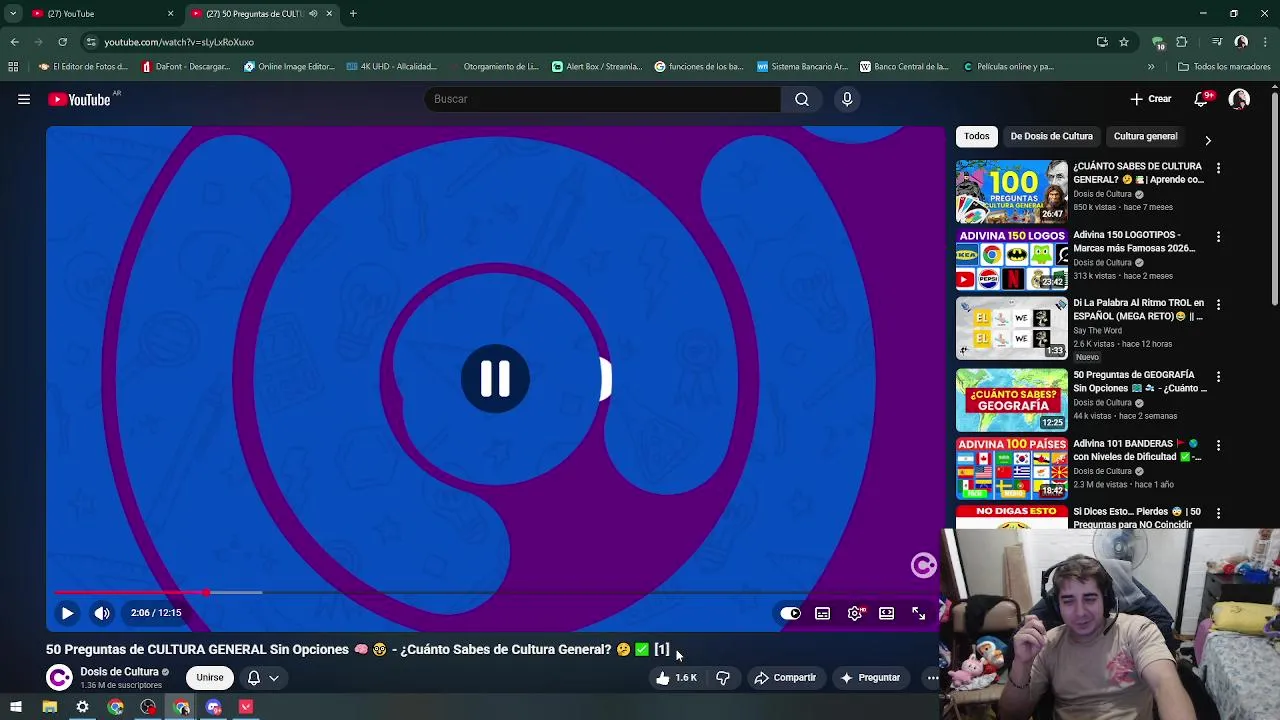Share the video with Compartir

pyautogui.click(x=785, y=678)
